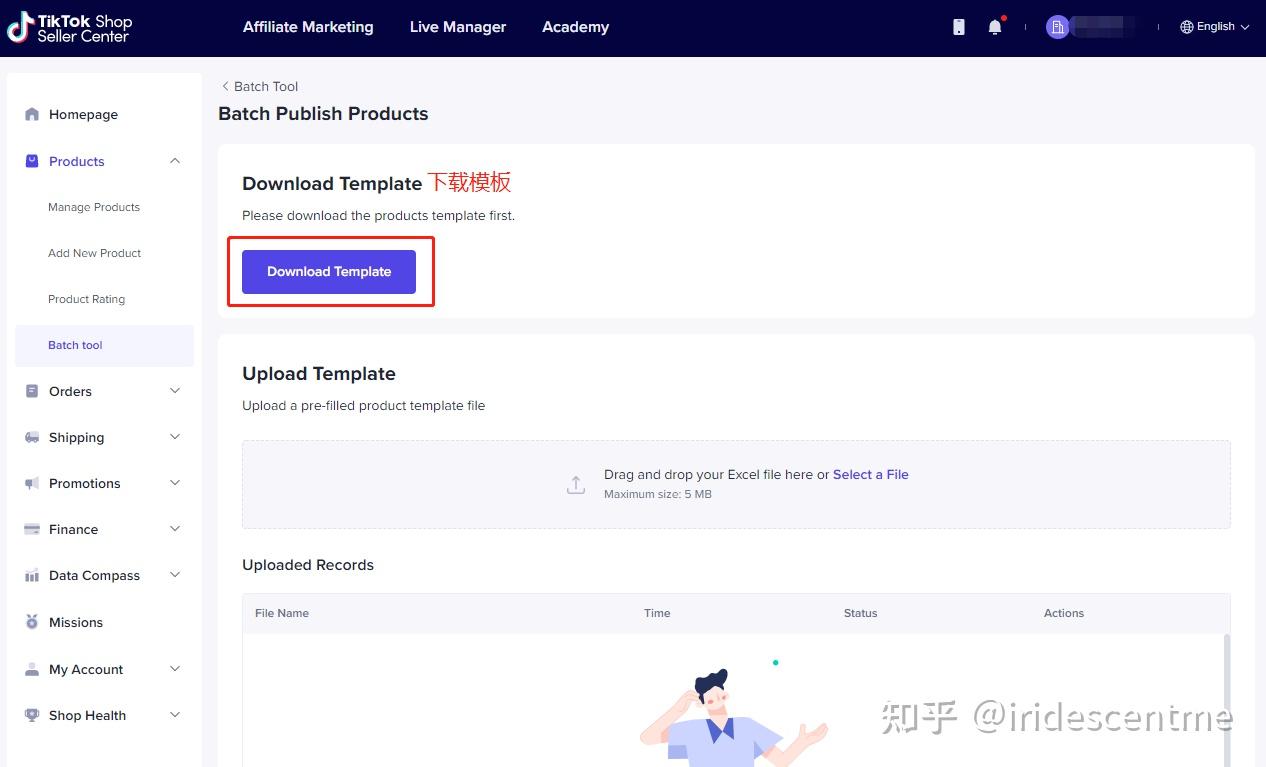This screenshot has height=767, width=1266.
Task: Open the Missions sidebar icon
Action: coord(31,622)
